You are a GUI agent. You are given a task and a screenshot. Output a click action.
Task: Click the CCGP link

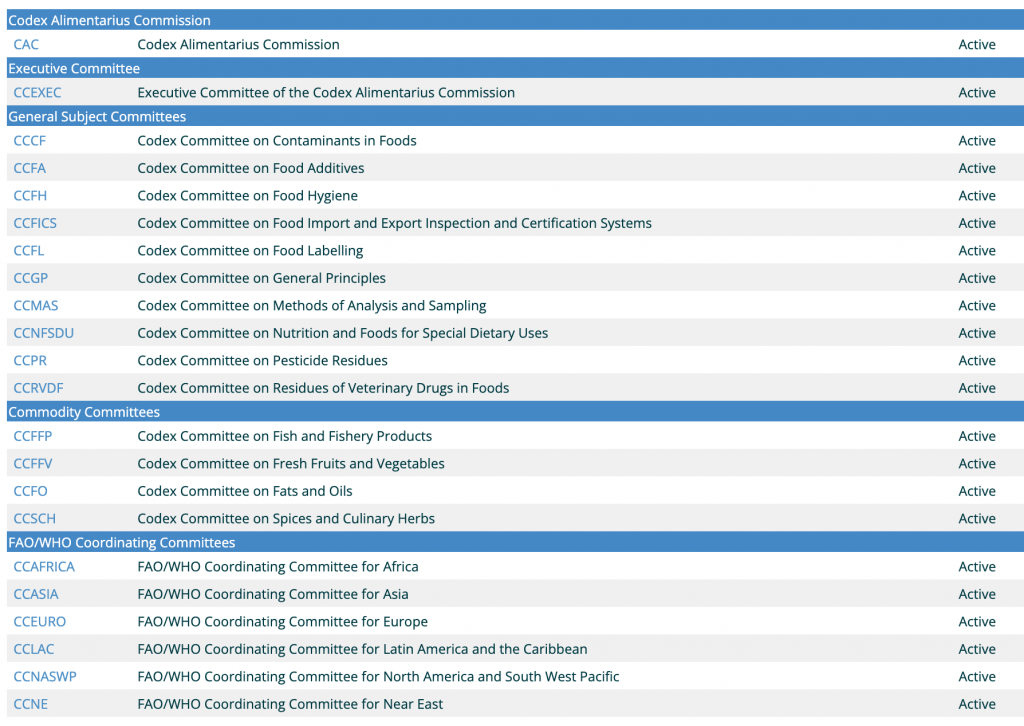[31, 277]
